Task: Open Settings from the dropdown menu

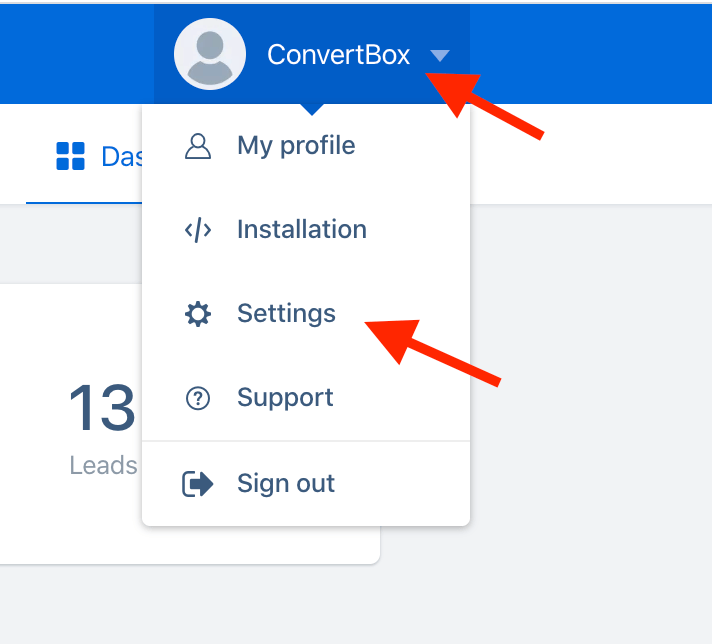Action: (306, 313)
